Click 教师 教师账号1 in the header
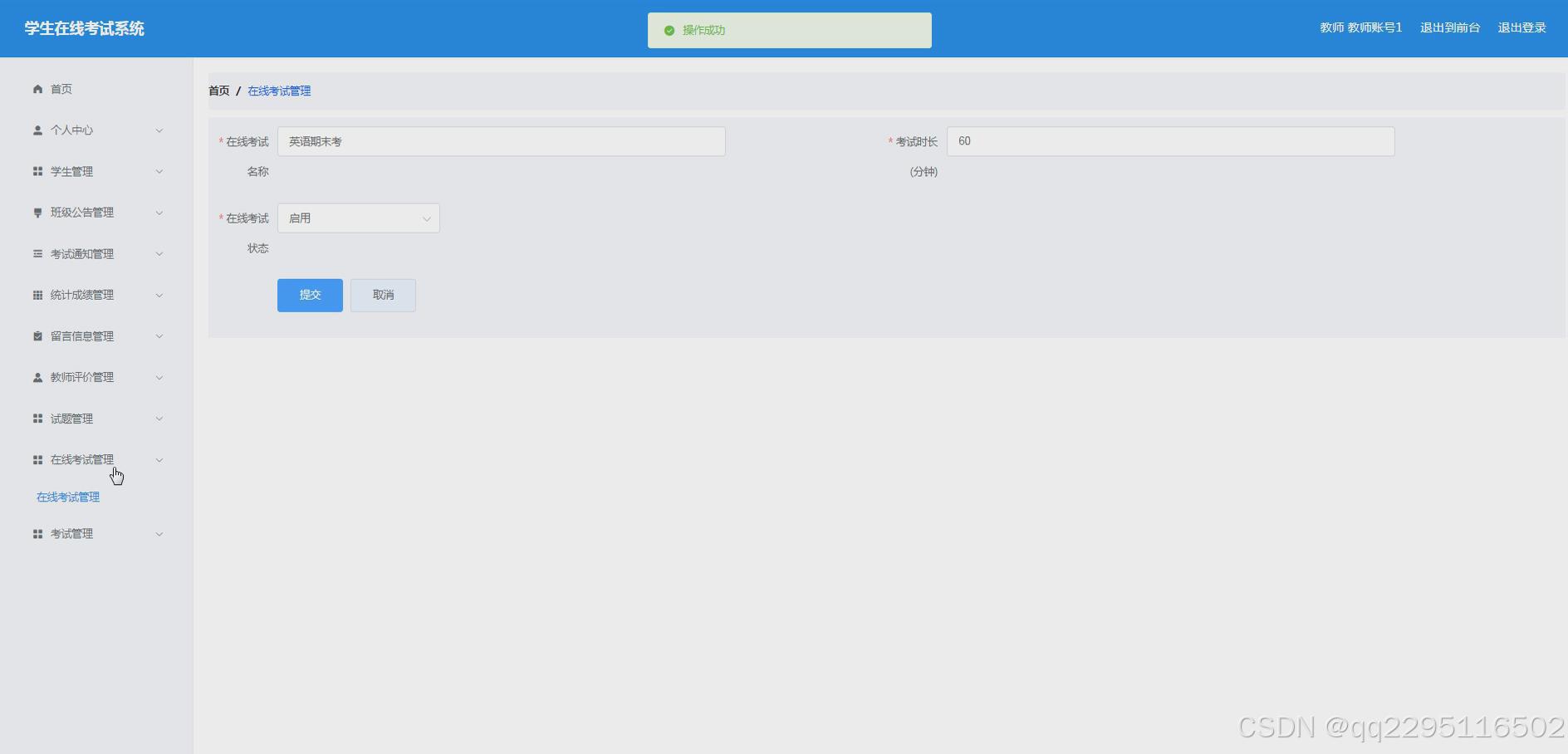This screenshot has height=754, width=1568. [1361, 28]
